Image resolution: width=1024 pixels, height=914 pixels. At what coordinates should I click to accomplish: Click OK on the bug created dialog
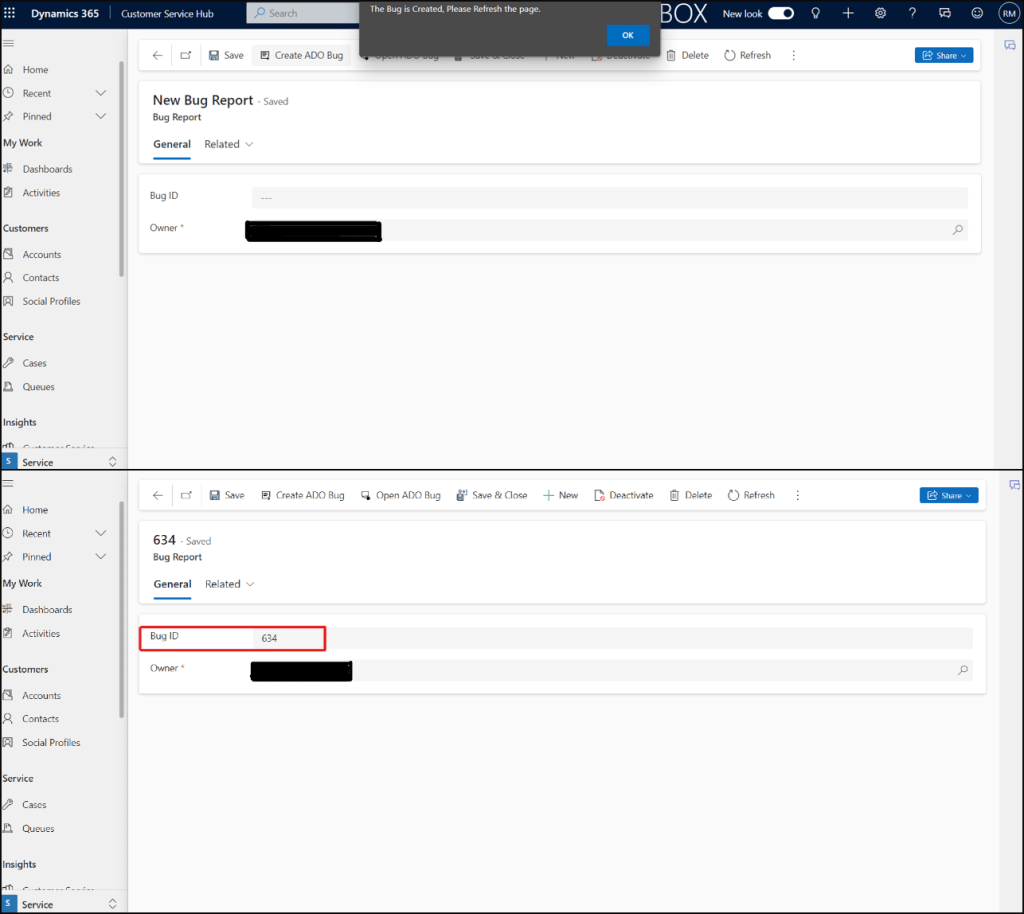[x=627, y=35]
